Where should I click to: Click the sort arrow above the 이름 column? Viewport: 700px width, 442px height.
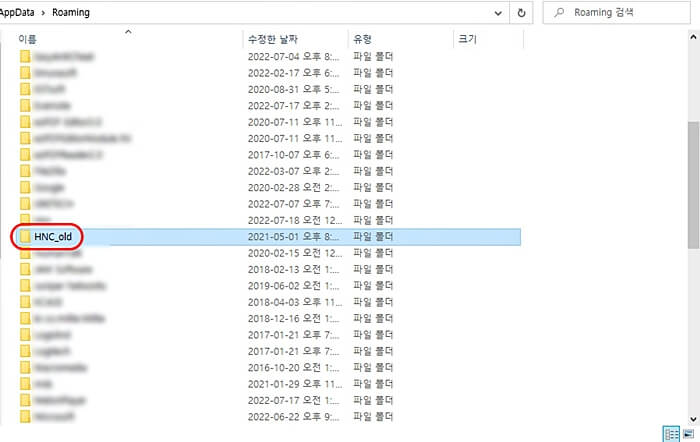[128, 32]
